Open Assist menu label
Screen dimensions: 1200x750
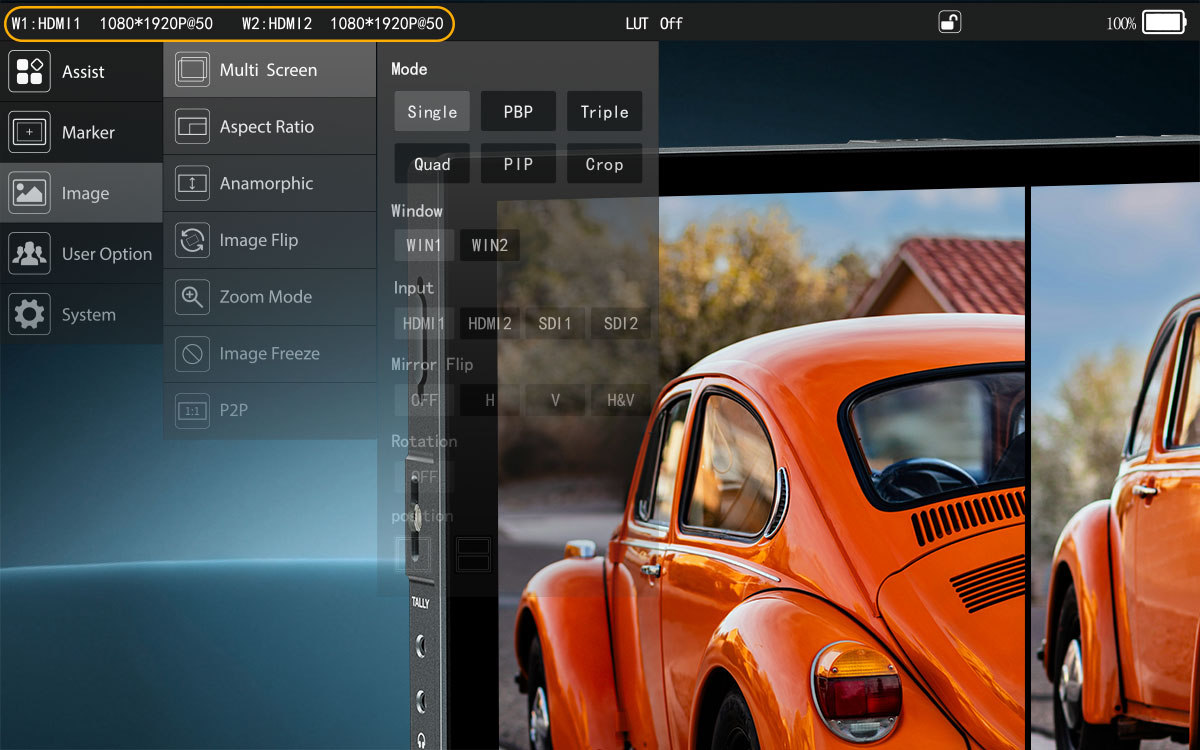[x=83, y=72]
